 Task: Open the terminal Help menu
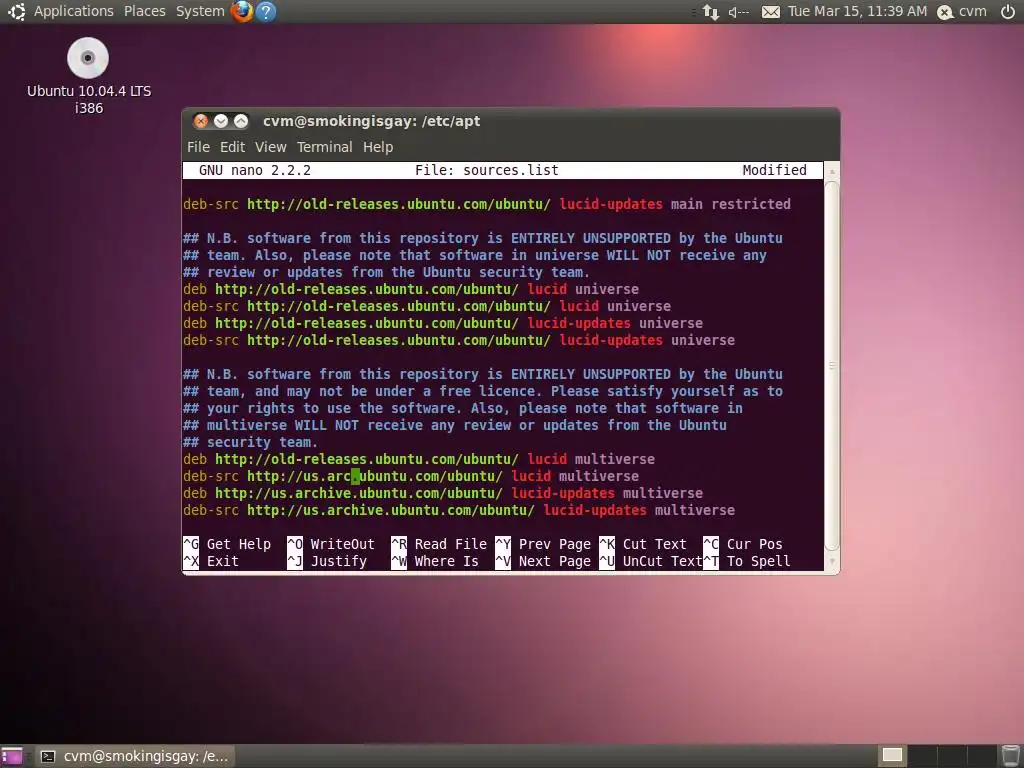pos(377,147)
